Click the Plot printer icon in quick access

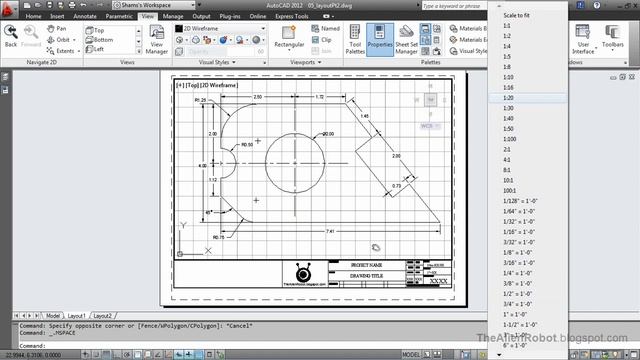(x=72, y=5)
